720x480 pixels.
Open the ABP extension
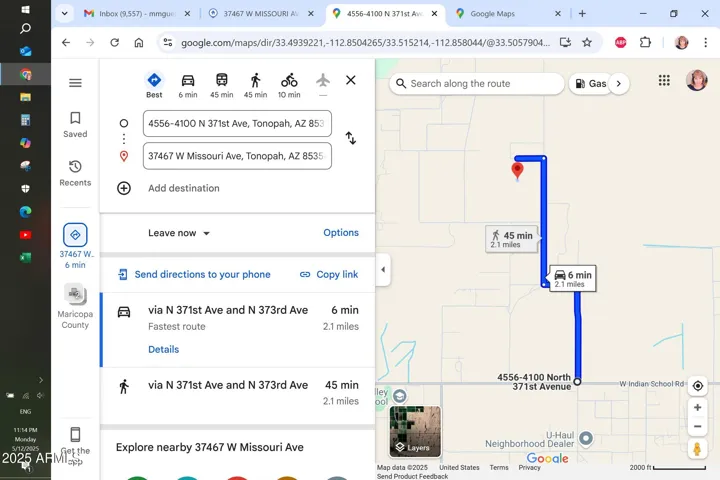(x=620, y=43)
